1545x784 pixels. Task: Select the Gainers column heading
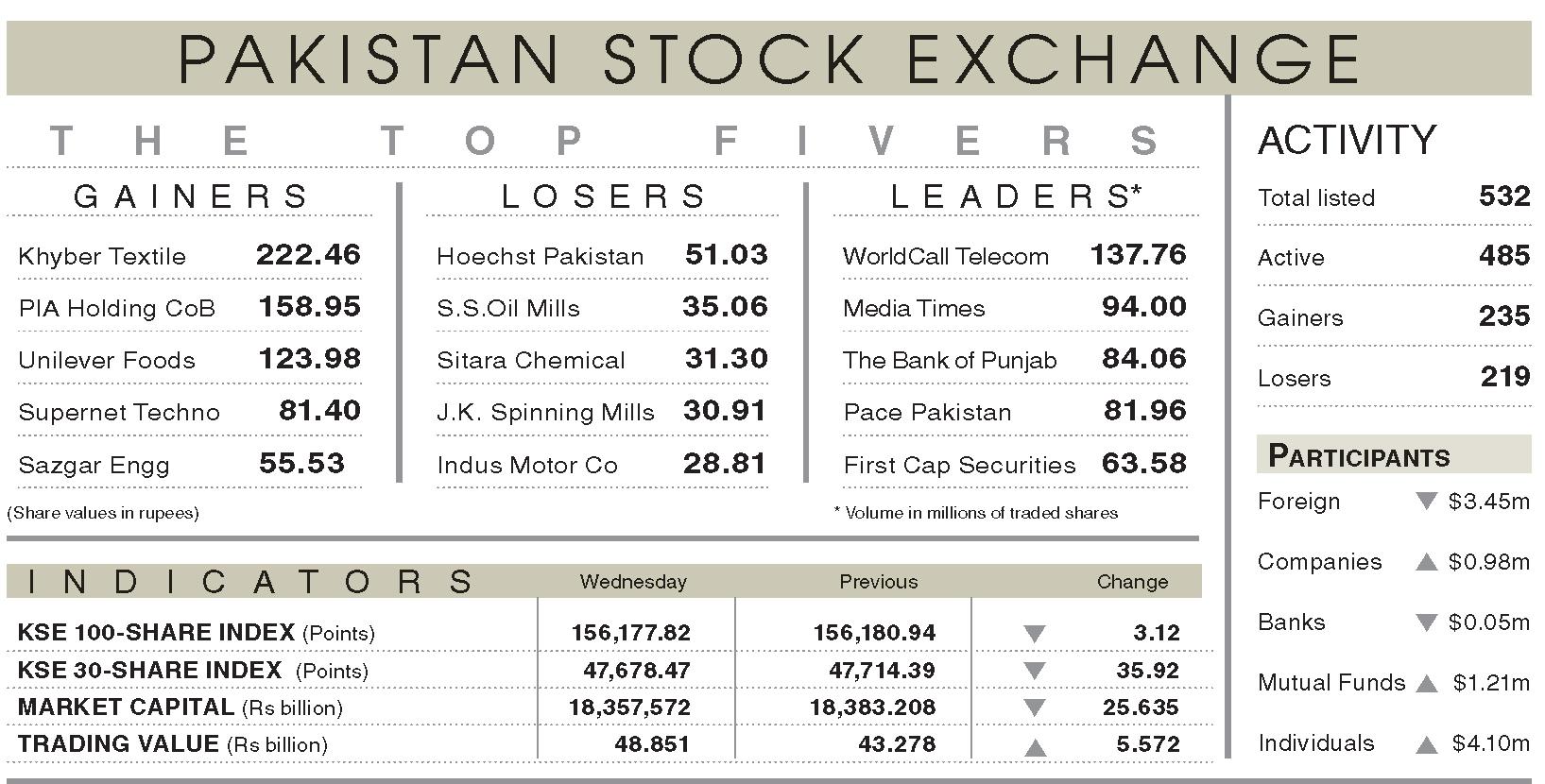(191, 196)
